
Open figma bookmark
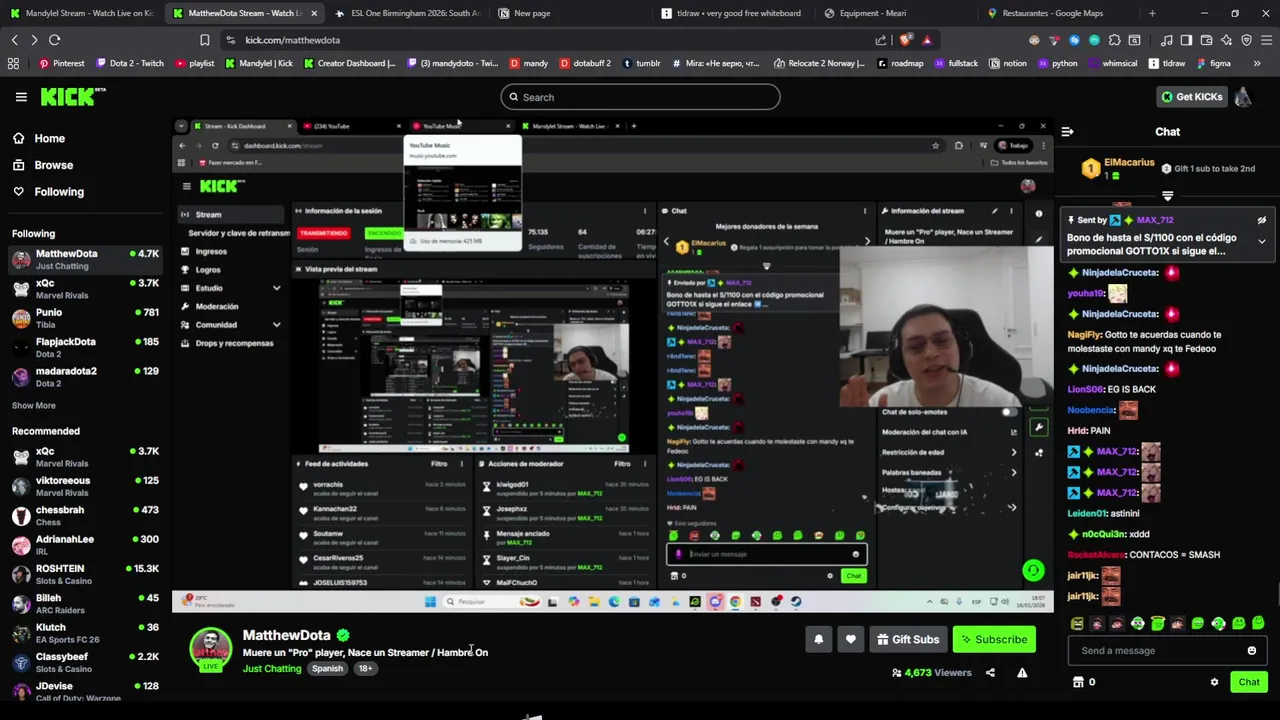point(1213,63)
